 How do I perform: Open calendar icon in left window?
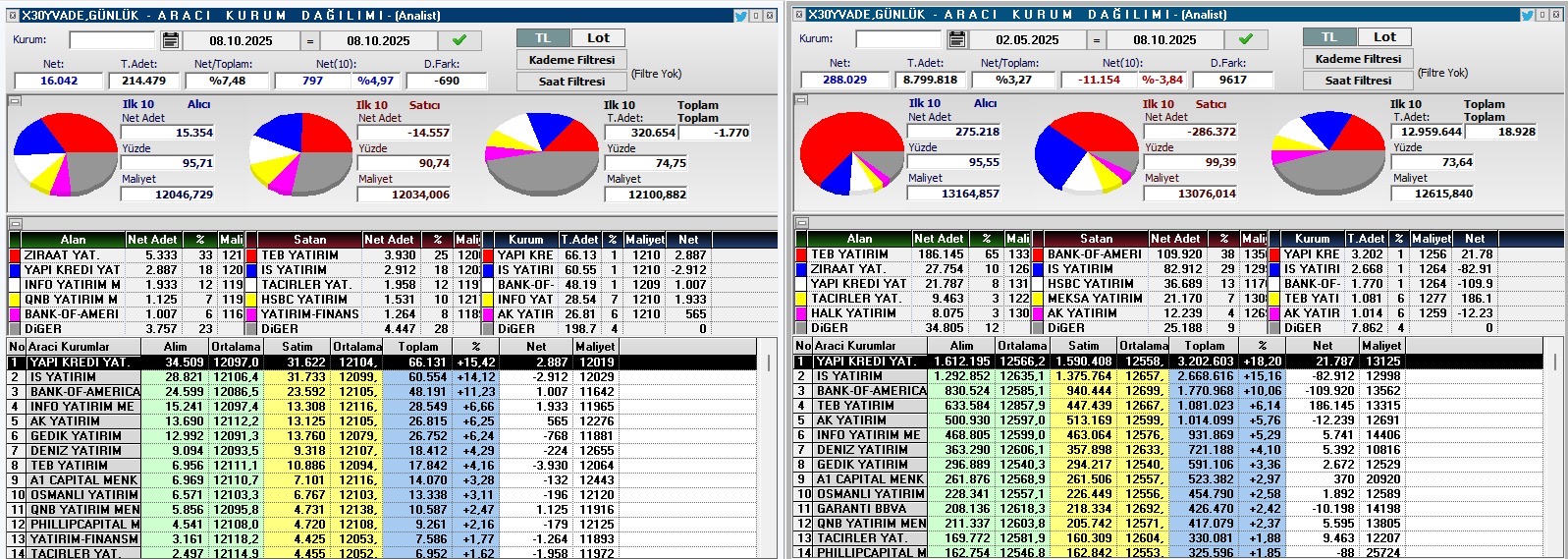171,40
